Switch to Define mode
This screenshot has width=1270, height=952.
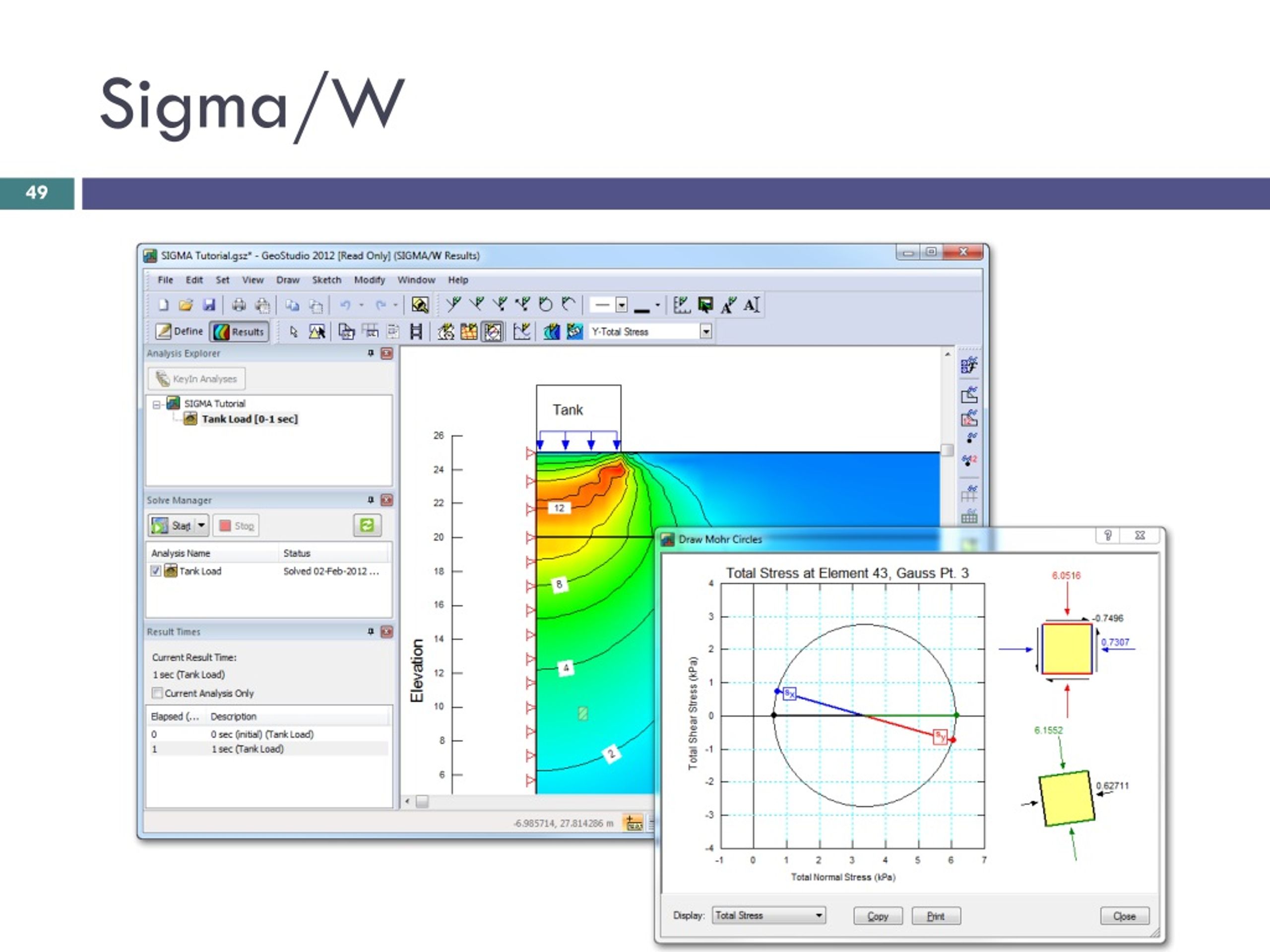pos(179,332)
